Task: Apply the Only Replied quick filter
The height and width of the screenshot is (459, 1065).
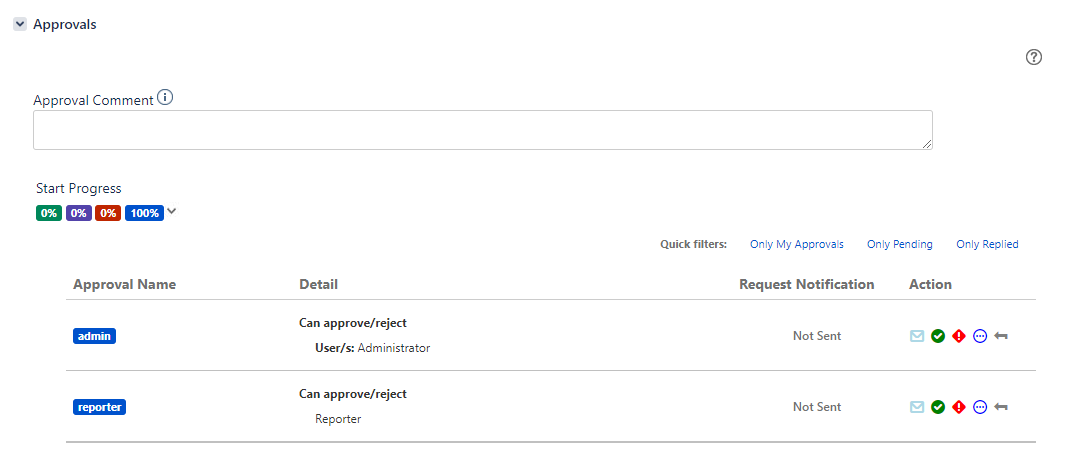Action: pyautogui.click(x=988, y=244)
